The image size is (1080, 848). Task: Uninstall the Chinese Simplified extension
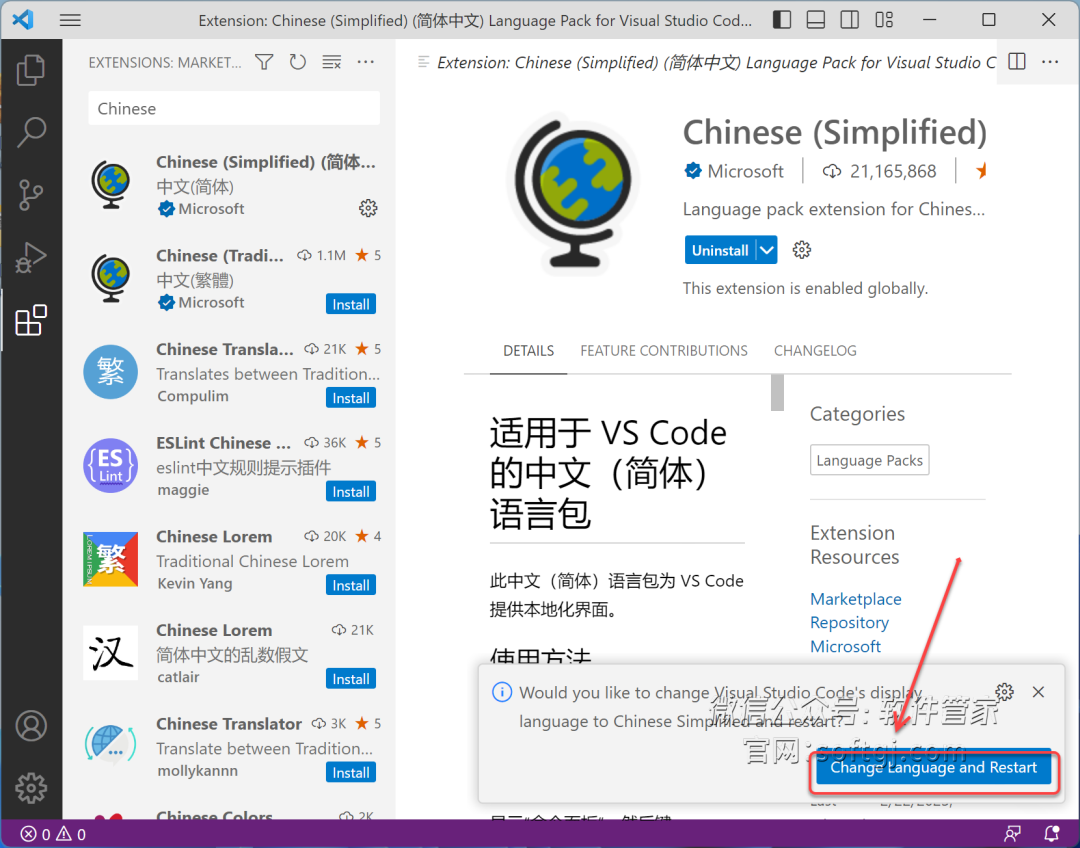click(x=720, y=250)
